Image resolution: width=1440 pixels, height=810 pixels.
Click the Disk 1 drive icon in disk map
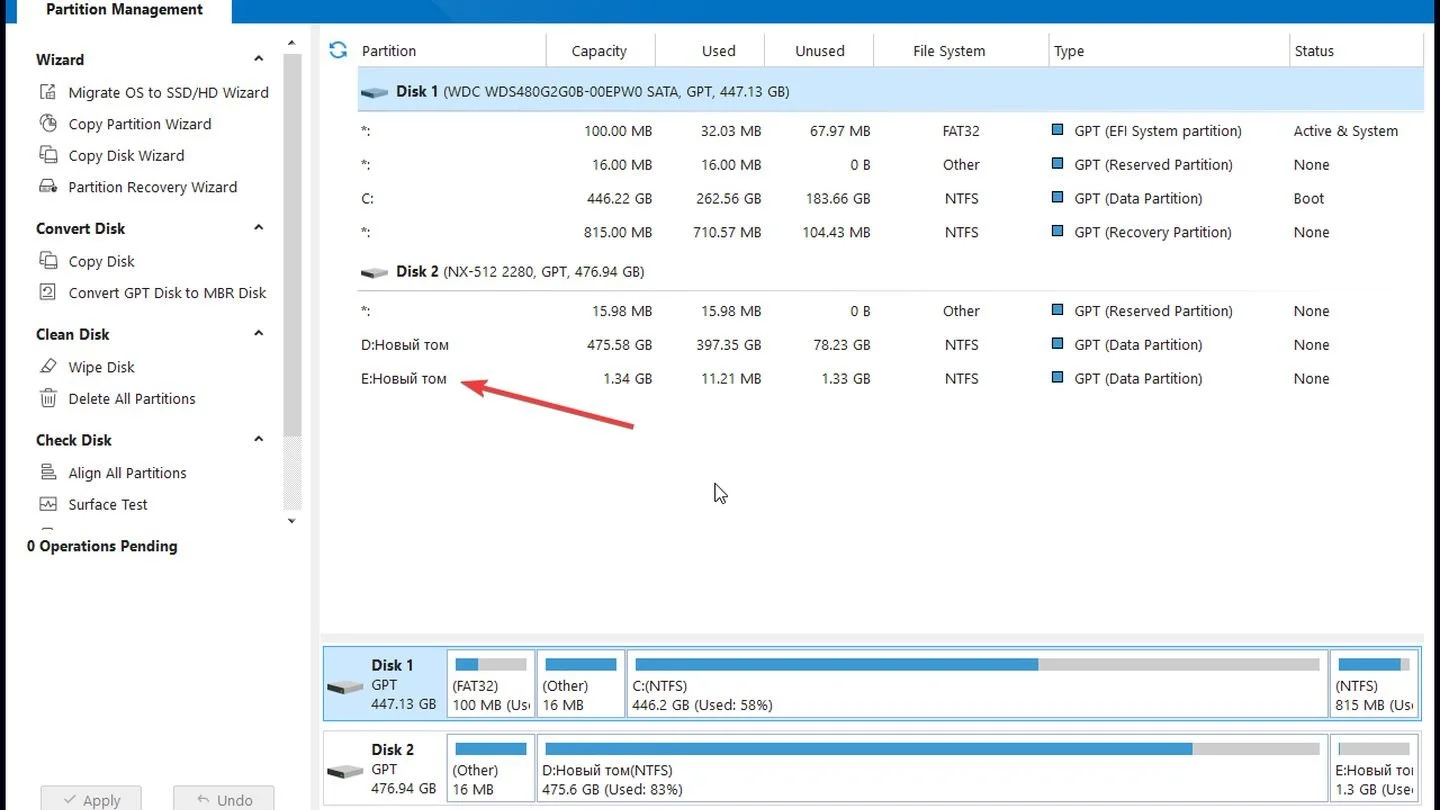point(345,687)
